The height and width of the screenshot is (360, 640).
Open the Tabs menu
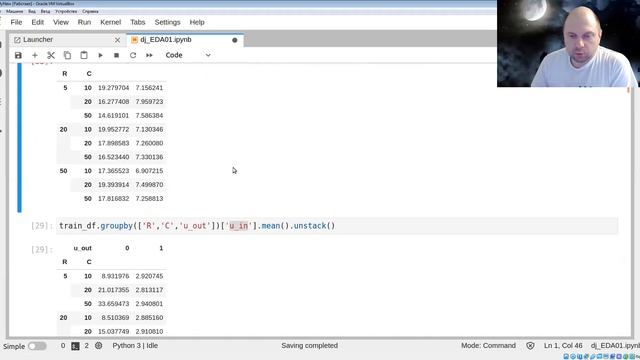[138, 22]
